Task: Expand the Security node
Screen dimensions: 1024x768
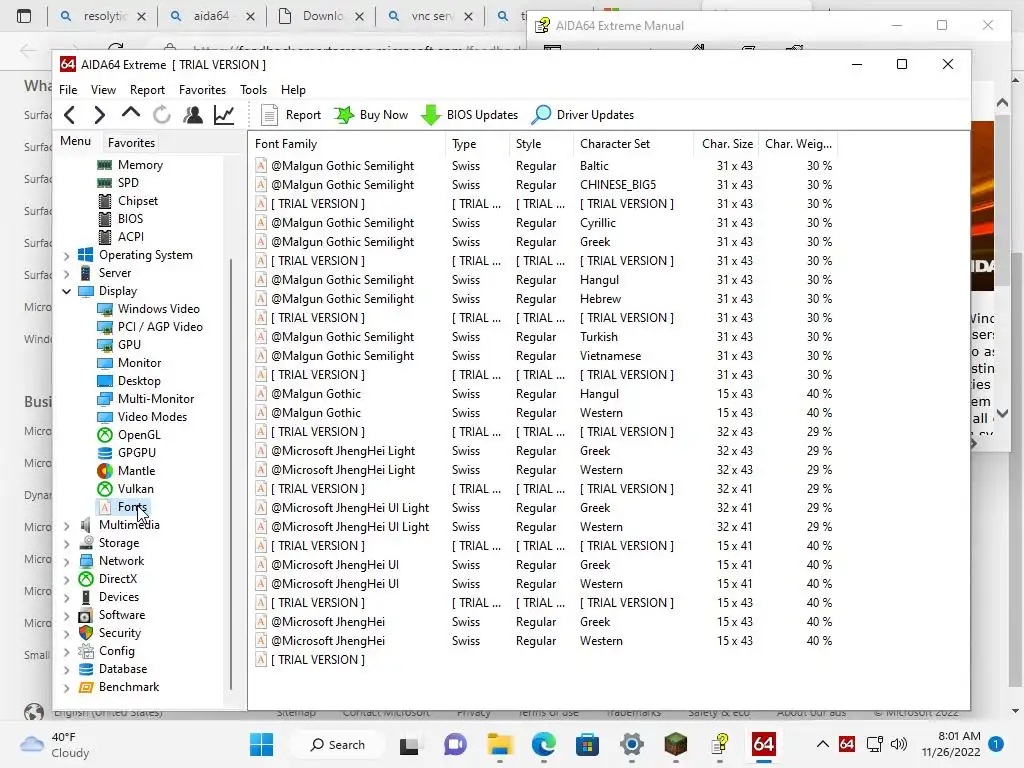Action: pos(67,633)
